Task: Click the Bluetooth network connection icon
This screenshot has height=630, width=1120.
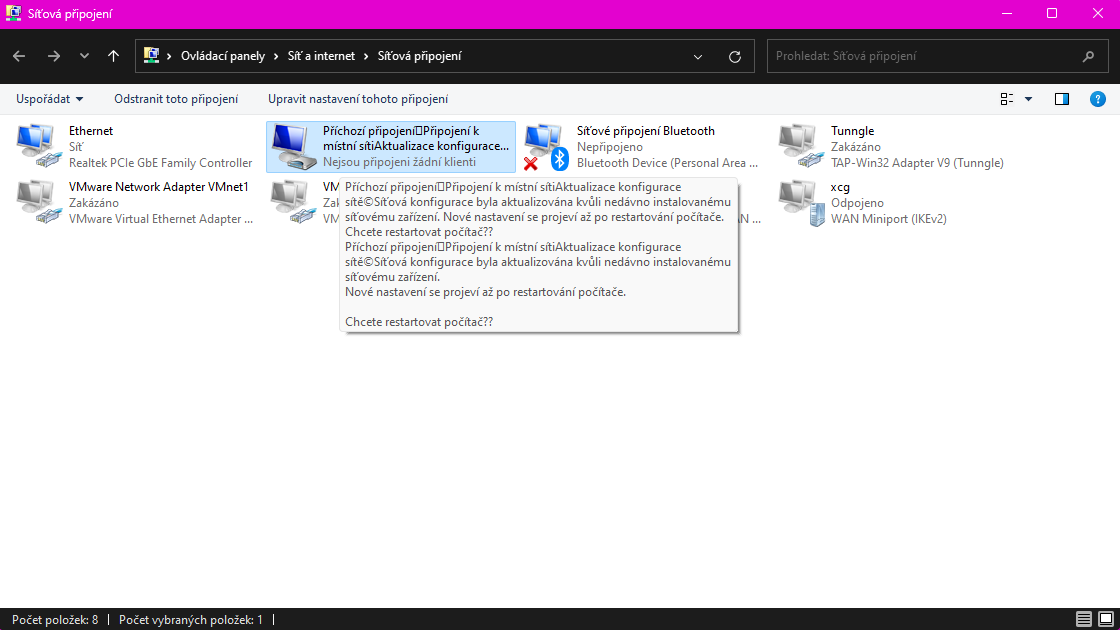Action: tap(546, 146)
